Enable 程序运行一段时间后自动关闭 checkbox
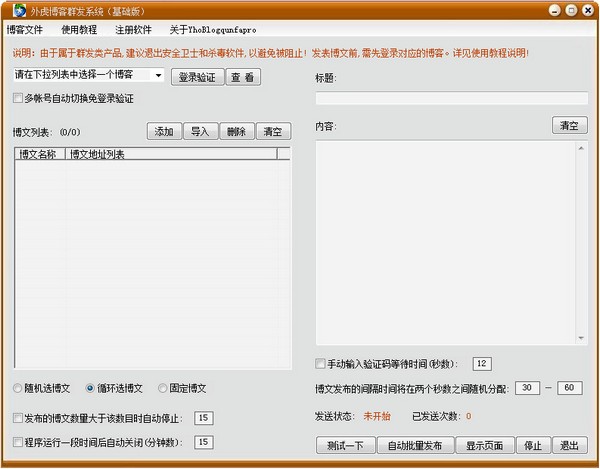600x469 pixels. coord(18,442)
